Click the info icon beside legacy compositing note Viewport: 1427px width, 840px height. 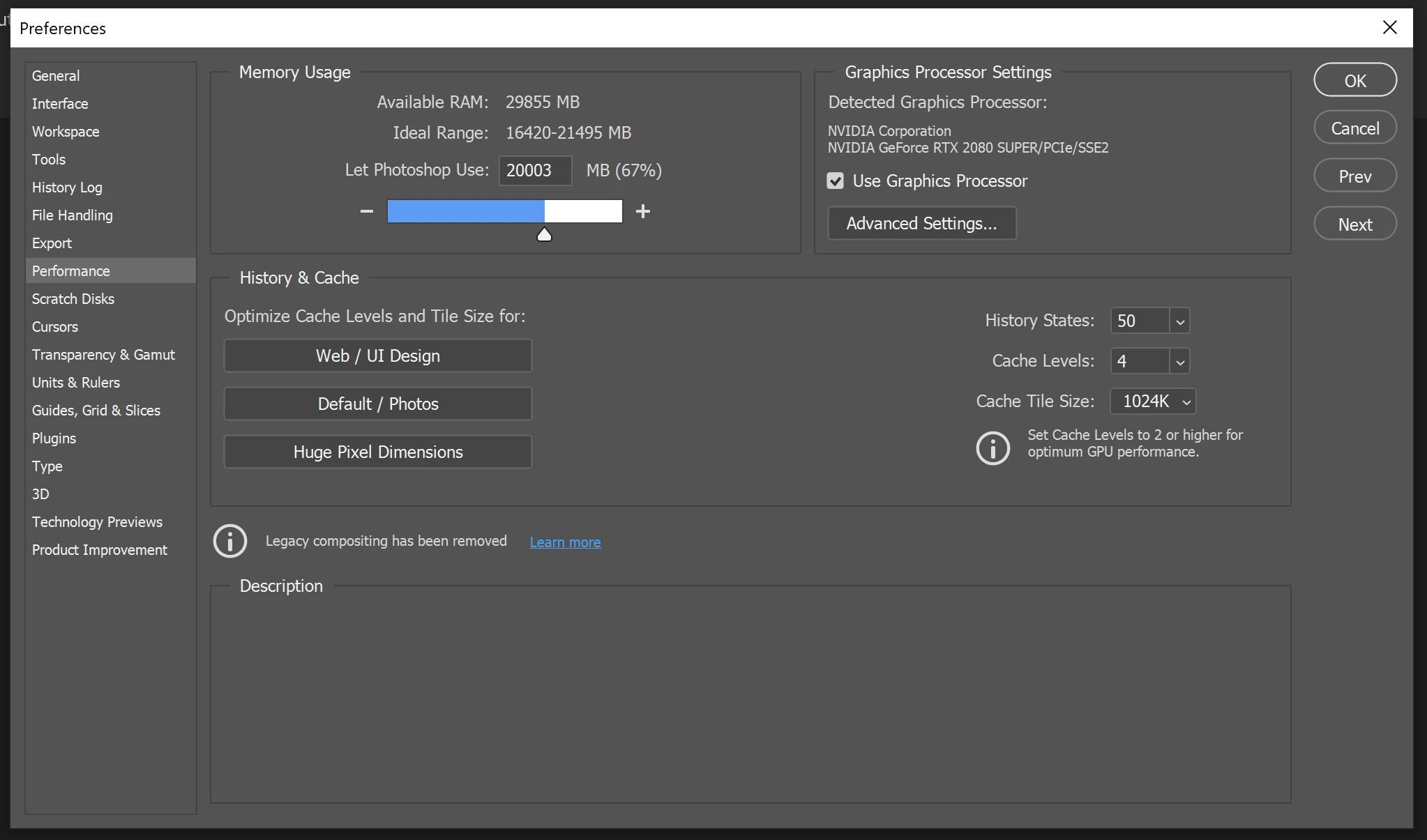(230, 541)
